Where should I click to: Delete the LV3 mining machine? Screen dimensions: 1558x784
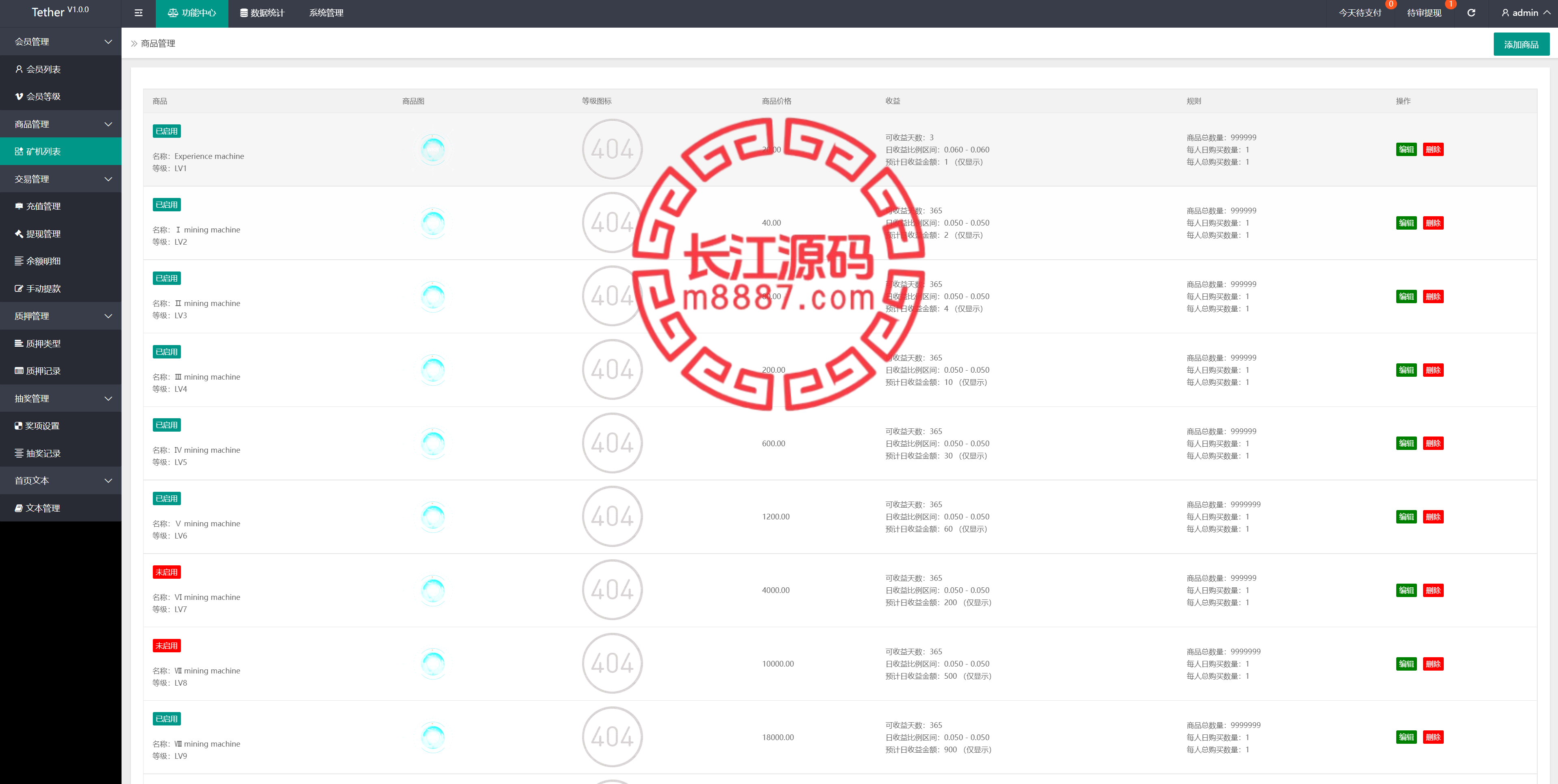pyautogui.click(x=1433, y=296)
